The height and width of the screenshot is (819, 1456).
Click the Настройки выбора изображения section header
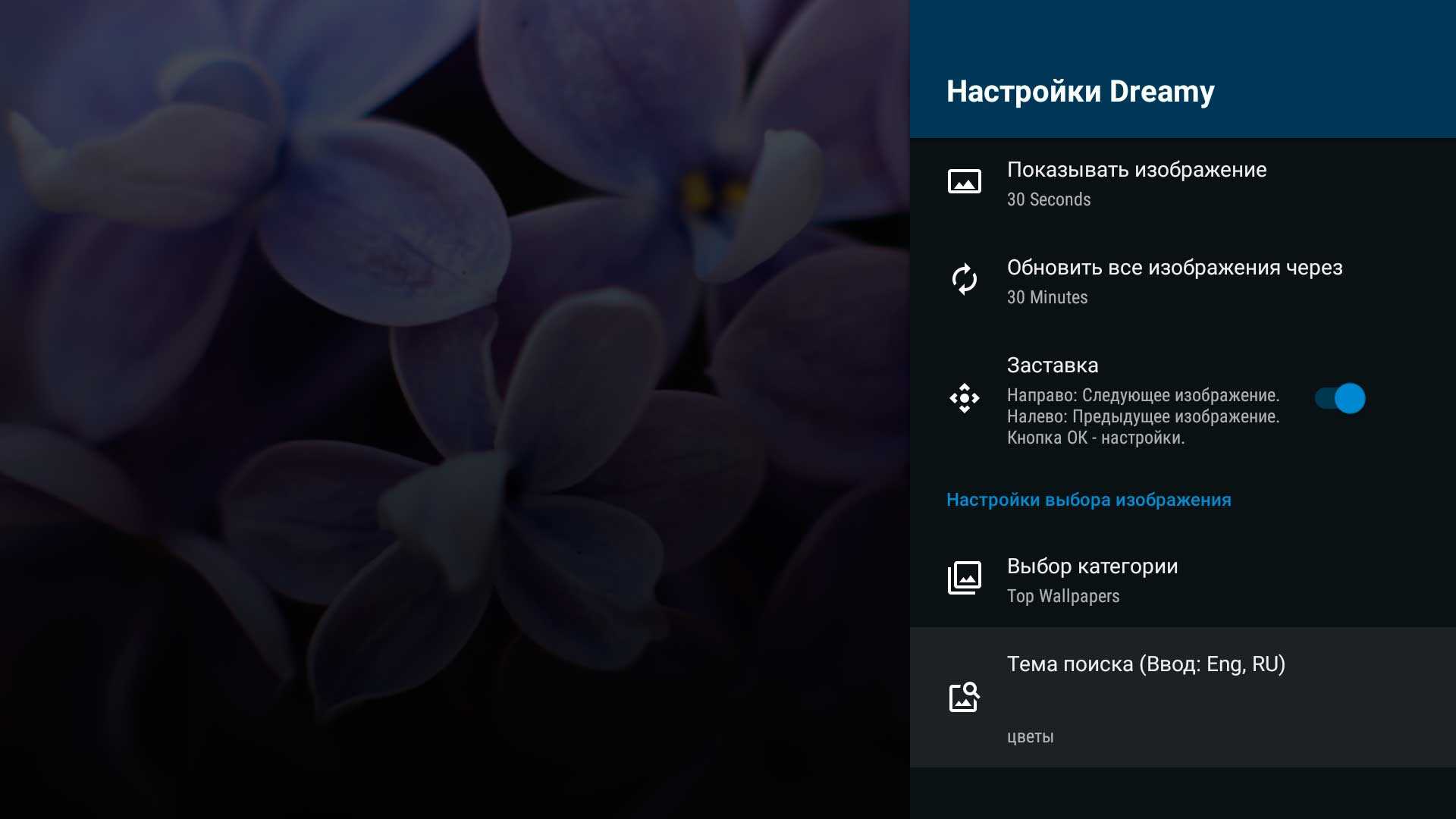click(x=1088, y=500)
